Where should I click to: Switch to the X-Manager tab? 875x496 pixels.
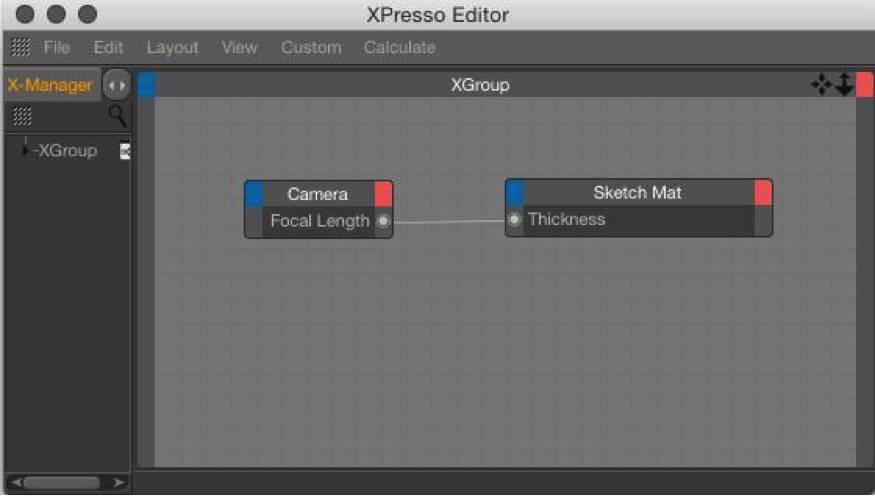(x=50, y=85)
